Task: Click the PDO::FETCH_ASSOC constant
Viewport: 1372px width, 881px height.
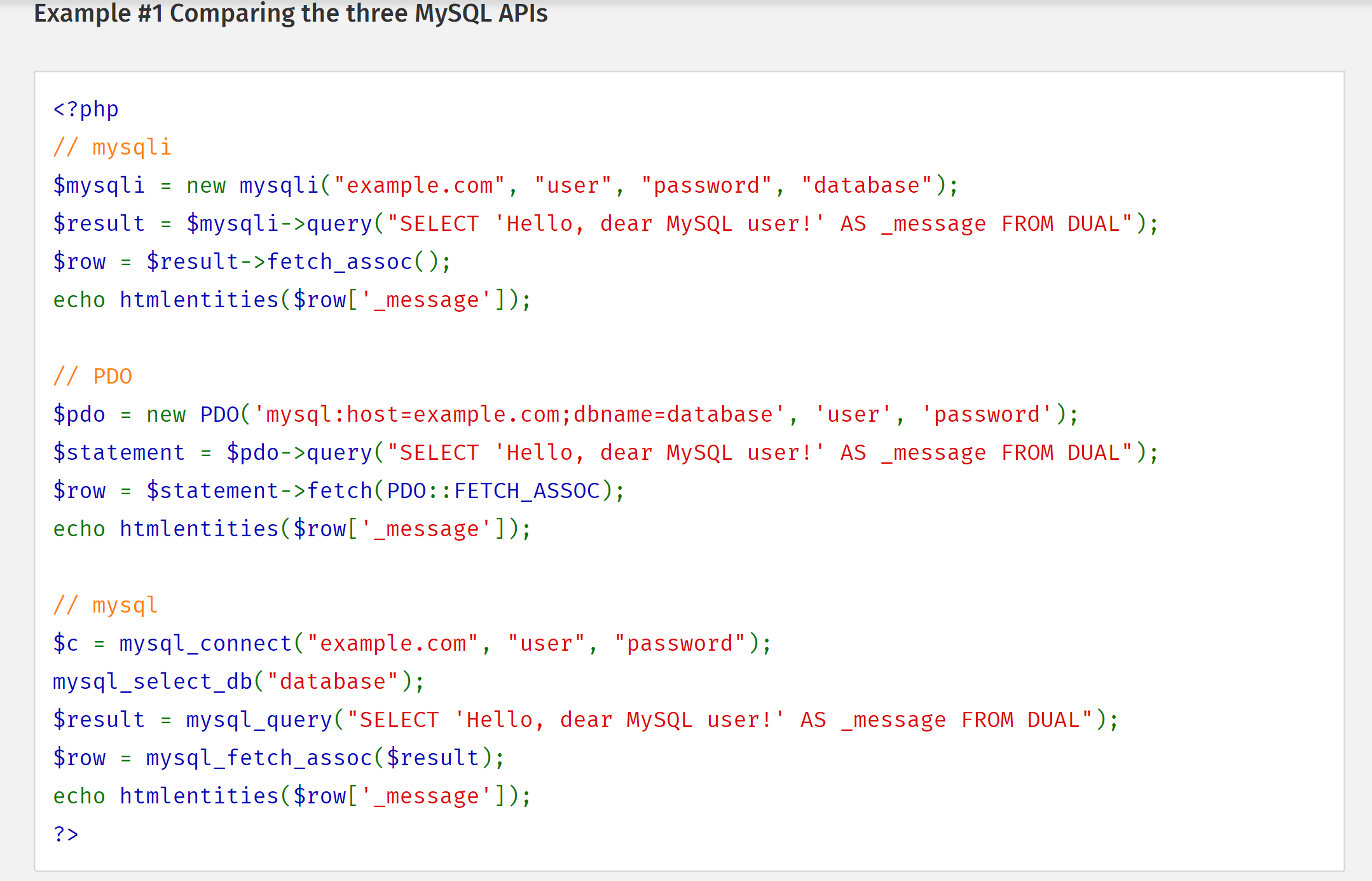Action: (x=494, y=491)
